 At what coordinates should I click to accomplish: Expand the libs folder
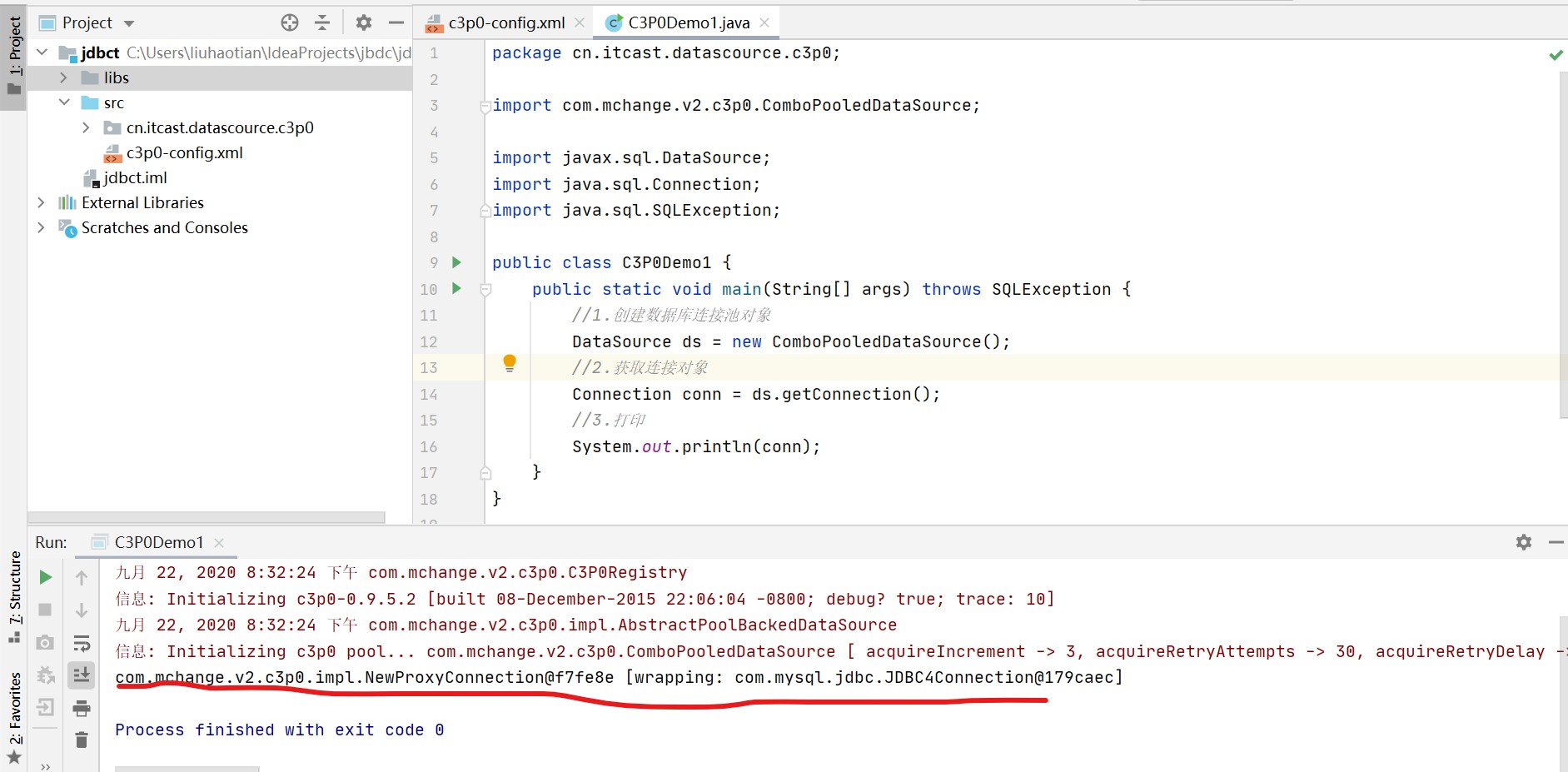[x=64, y=77]
